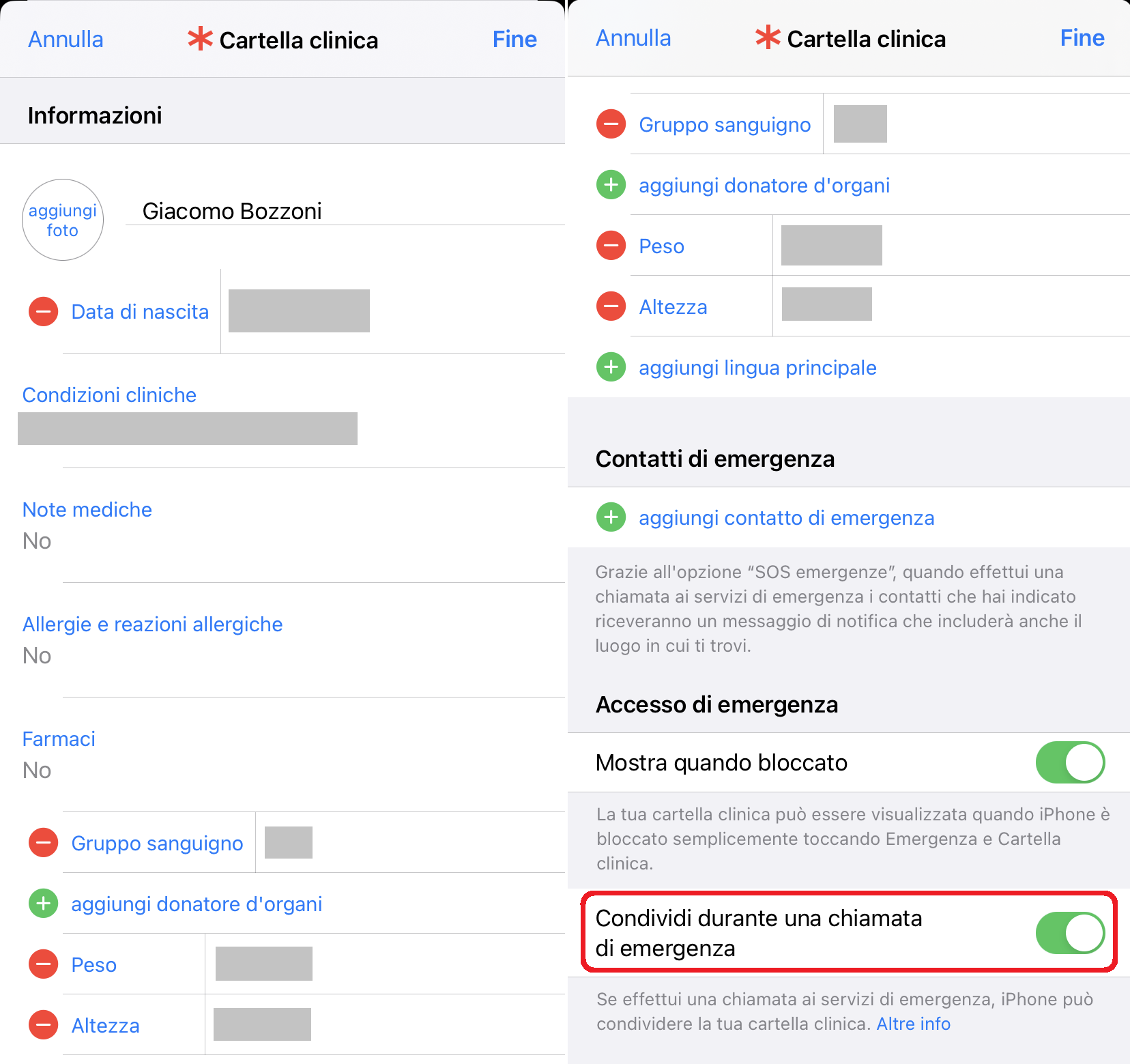Tap green plus for contatto di emergenza
Viewport: 1130px width, 1064px height.
click(611, 517)
